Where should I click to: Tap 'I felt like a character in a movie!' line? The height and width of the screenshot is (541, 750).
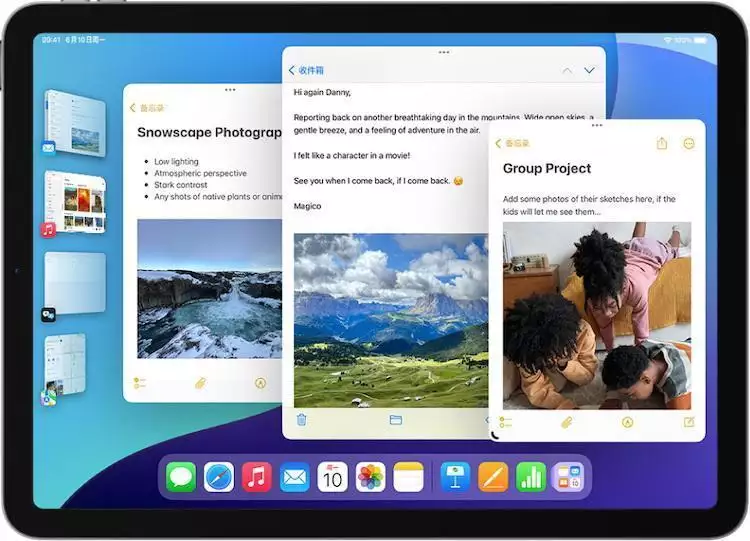352,155
